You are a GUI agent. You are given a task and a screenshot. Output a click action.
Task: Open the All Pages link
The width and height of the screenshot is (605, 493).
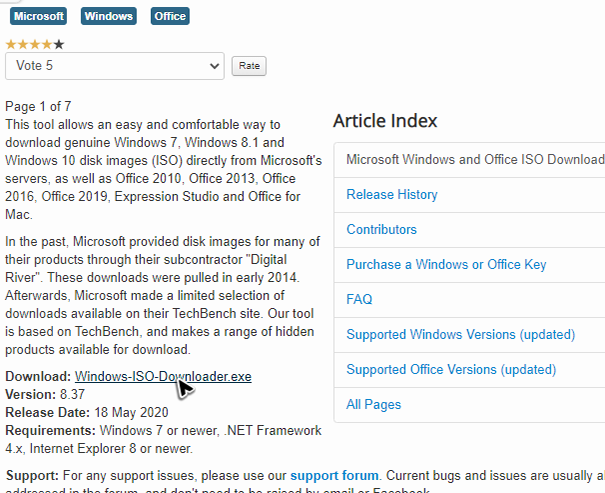(x=373, y=404)
